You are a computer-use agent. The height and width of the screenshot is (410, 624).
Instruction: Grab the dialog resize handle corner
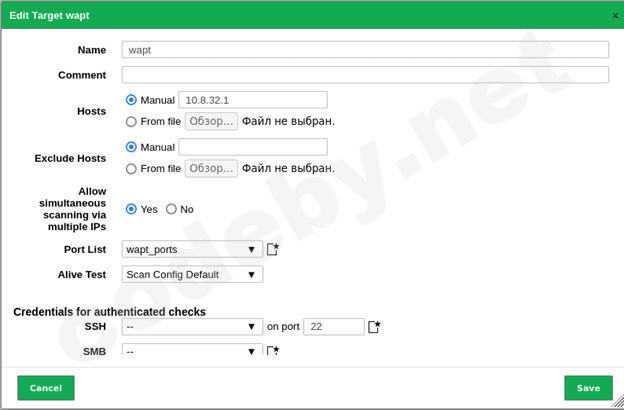click(618, 401)
